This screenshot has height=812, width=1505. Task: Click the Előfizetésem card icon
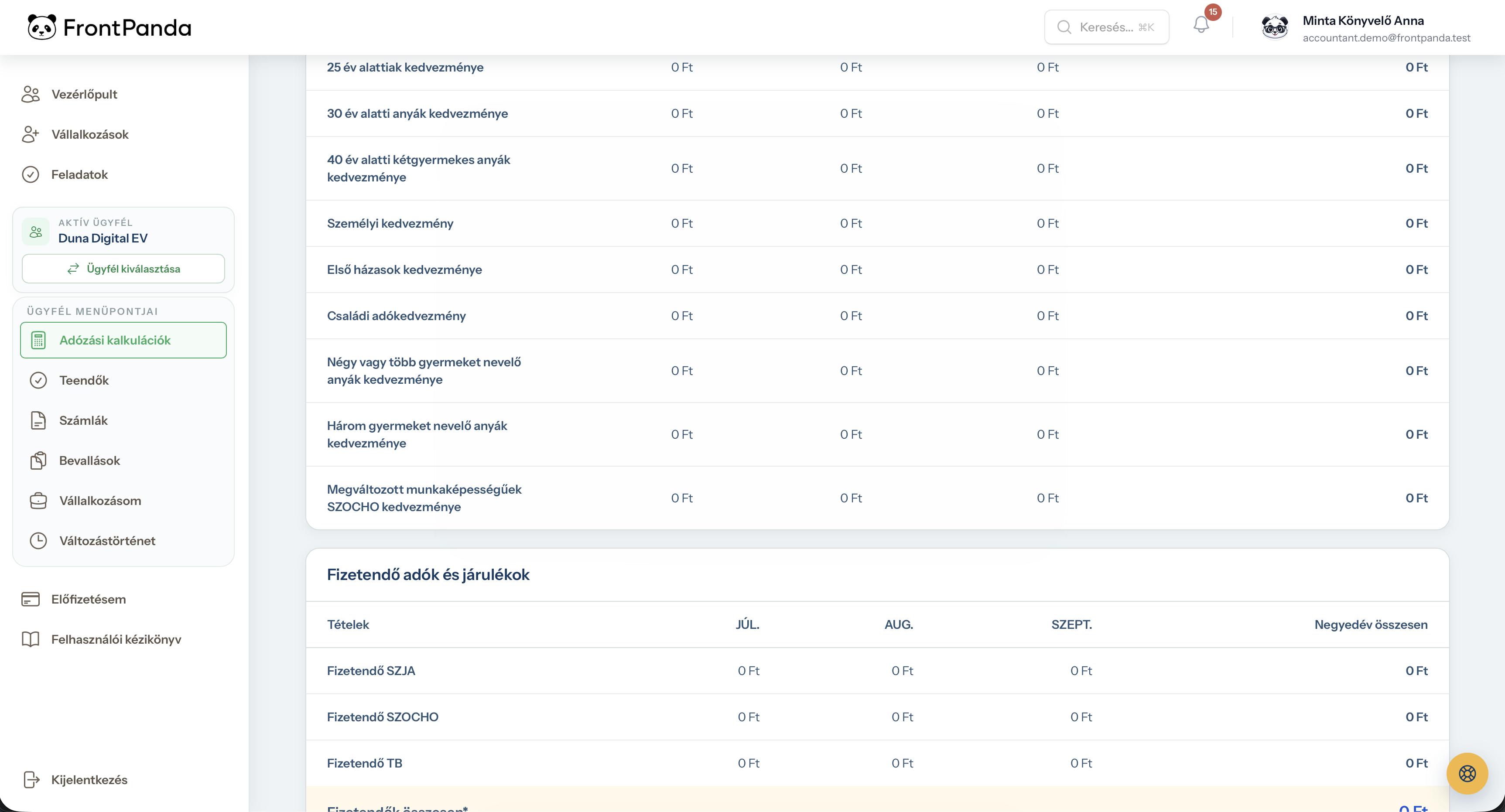31,599
